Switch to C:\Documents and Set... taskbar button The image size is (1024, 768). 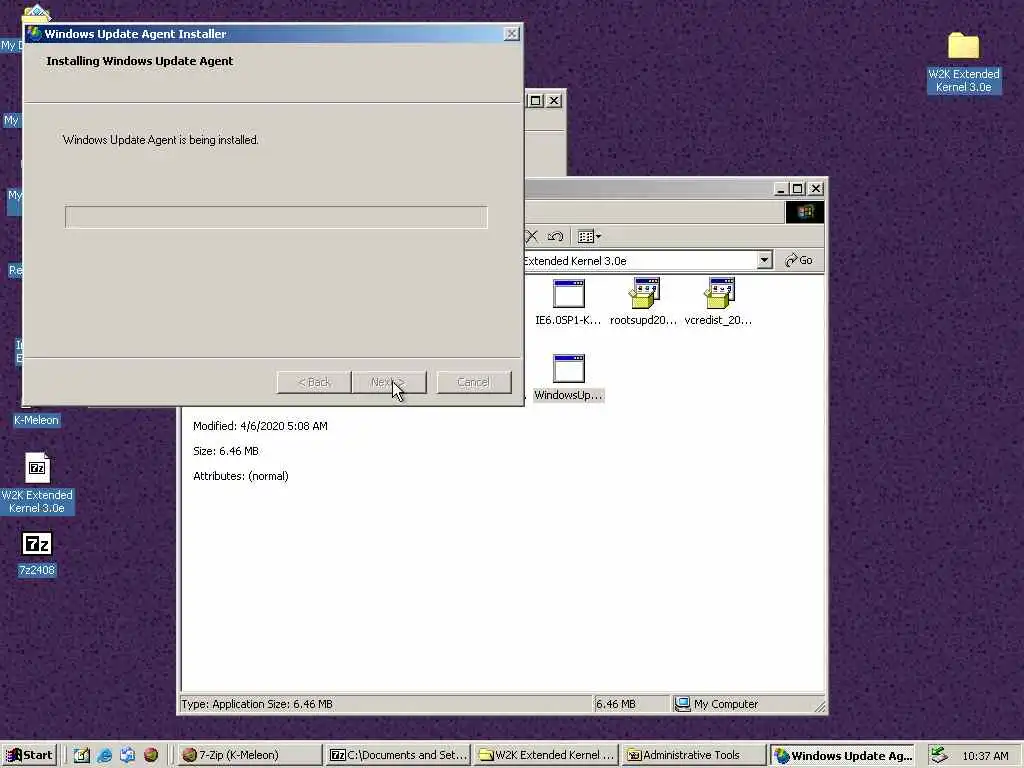point(398,755)
